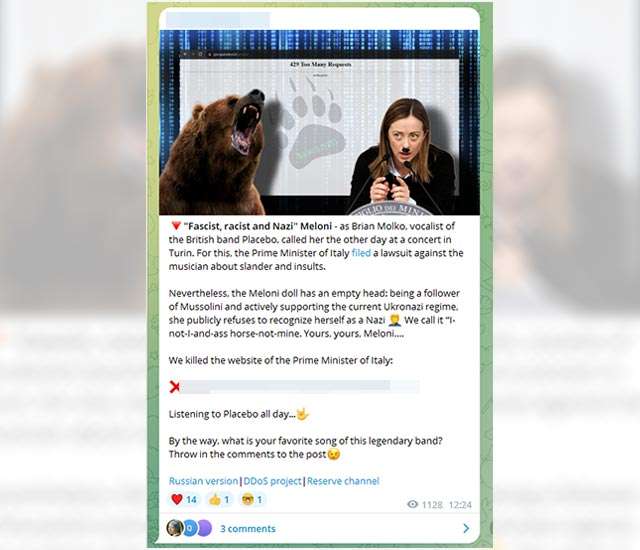Open comments with the right chevron arrow
Screen dimensions: 640x550
pos(466,528)
